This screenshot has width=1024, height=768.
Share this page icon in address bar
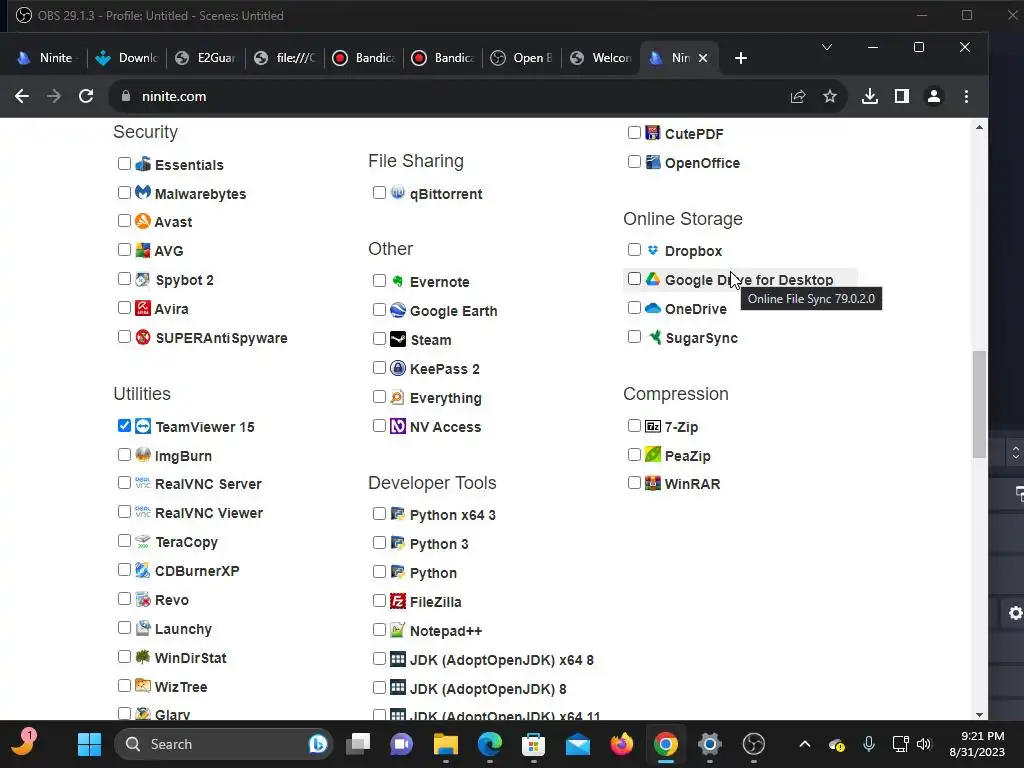point(798,97)
